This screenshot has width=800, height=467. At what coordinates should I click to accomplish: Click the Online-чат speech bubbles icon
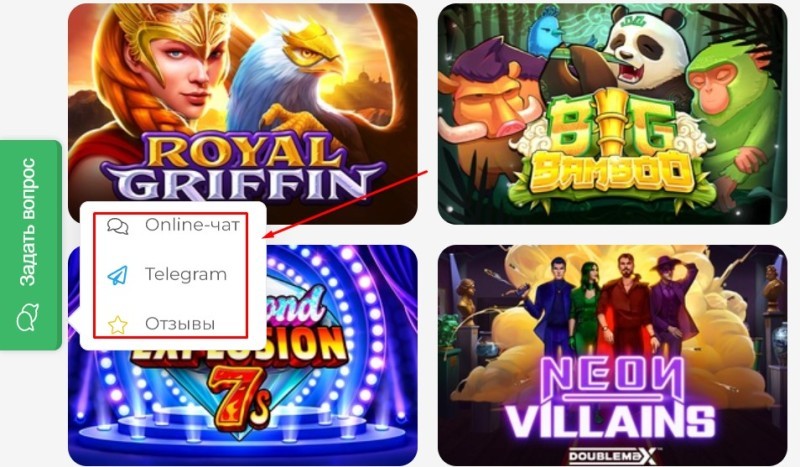click(x=118, y=226)
